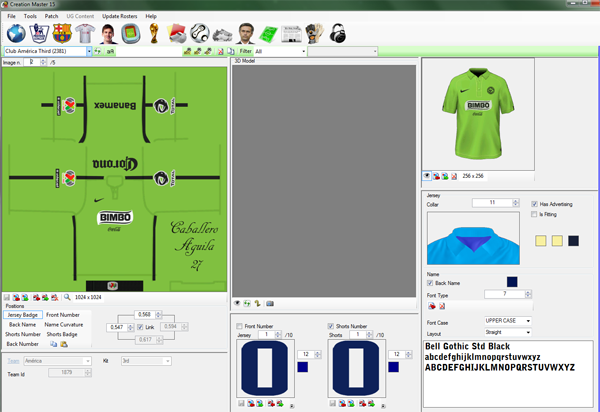Click the delete kit red X toolbar icon
This screenshot has height=412, width=600.
click(x=221, y=51)
